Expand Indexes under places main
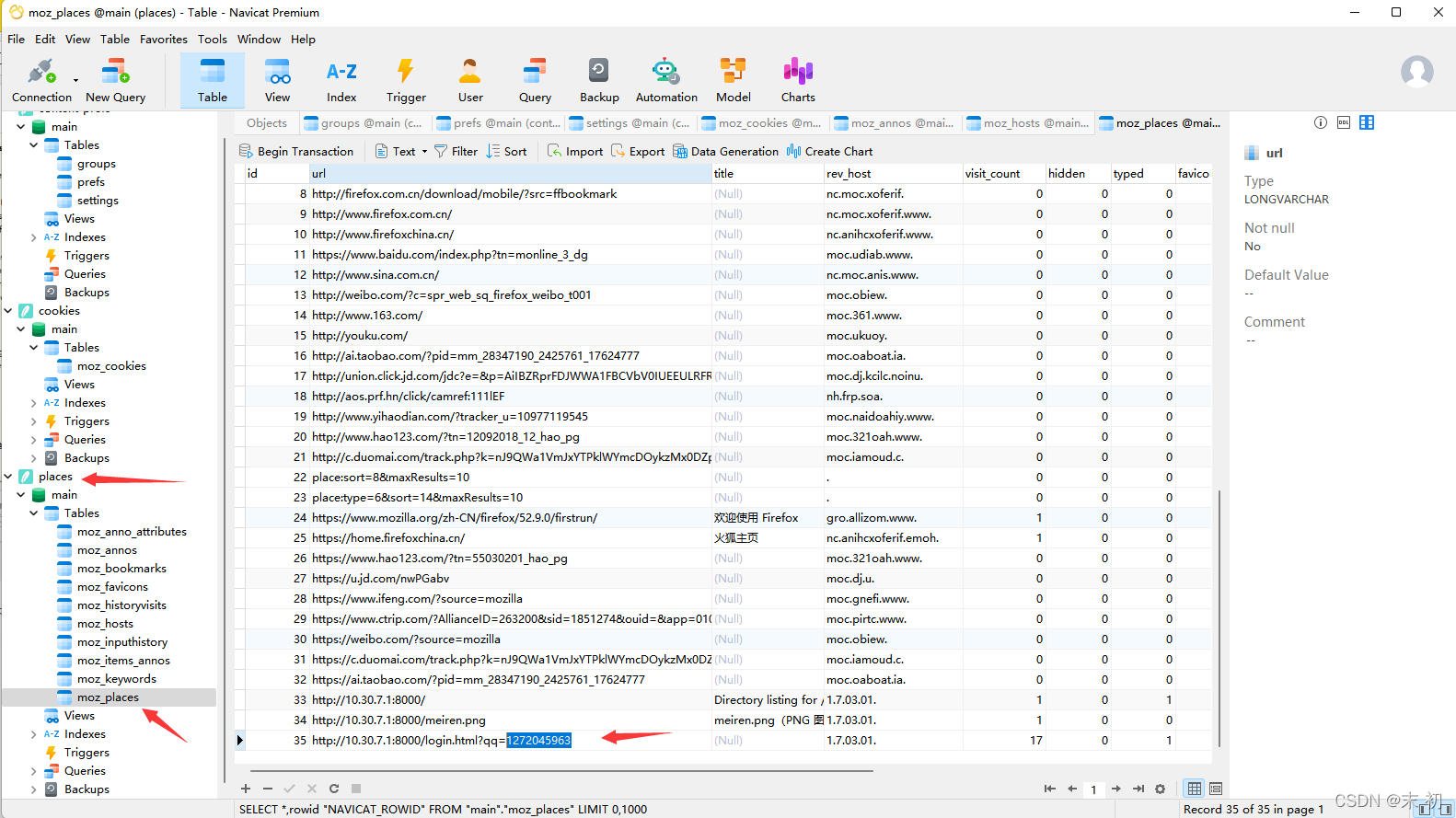This screenshot has width=1456, height=818. (34, 733)
